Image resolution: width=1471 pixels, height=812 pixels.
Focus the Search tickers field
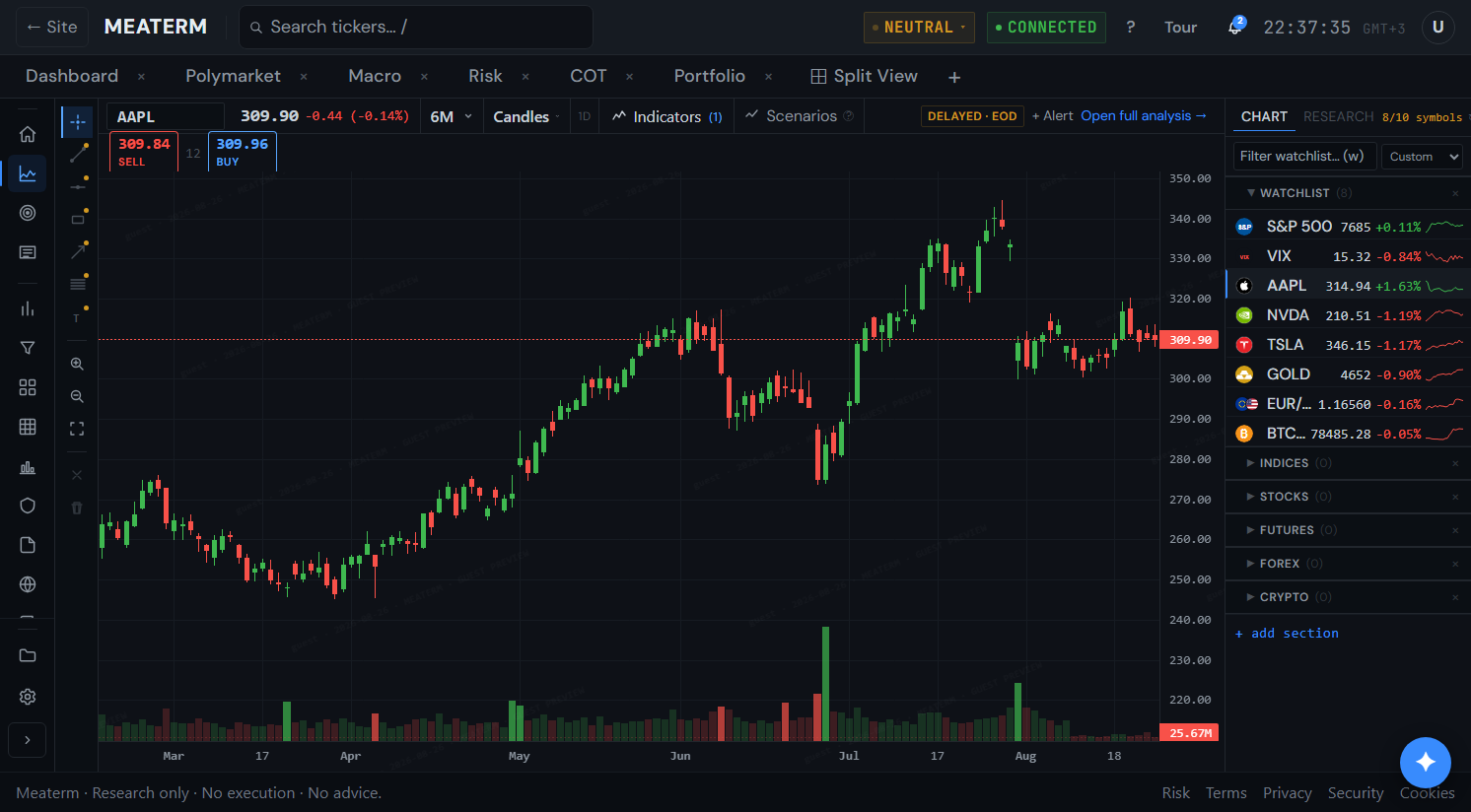(416, 27)
